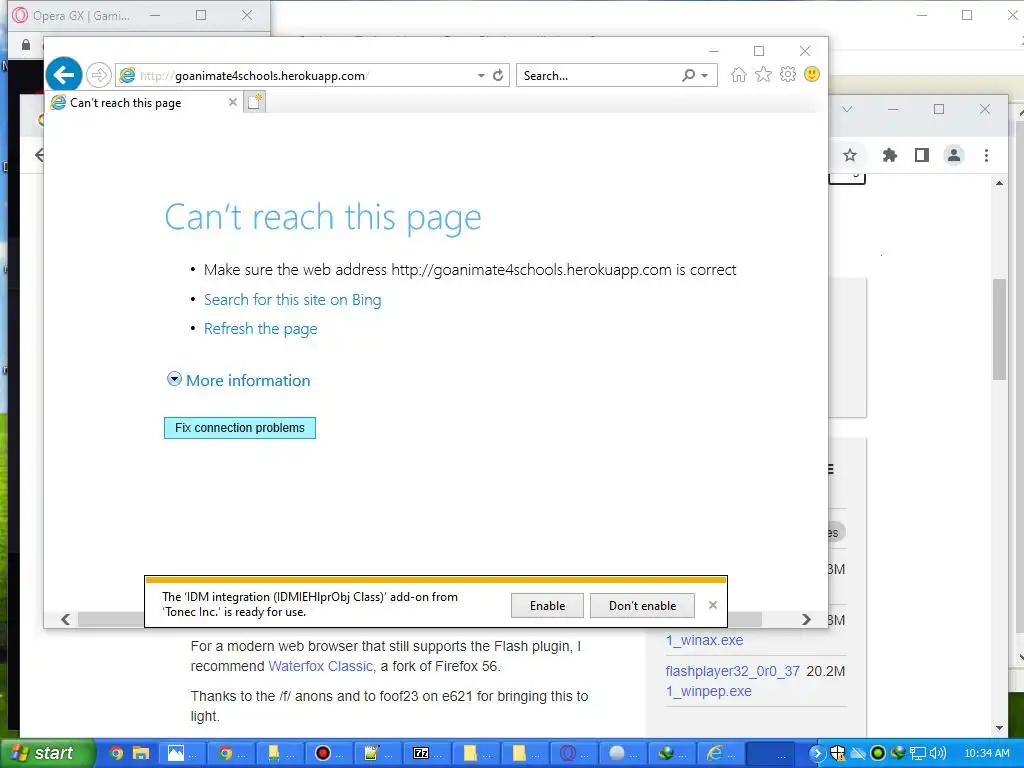Open Search for this site on Bing link
Viewport: 1024px width, 768px height.
(293, 300)
